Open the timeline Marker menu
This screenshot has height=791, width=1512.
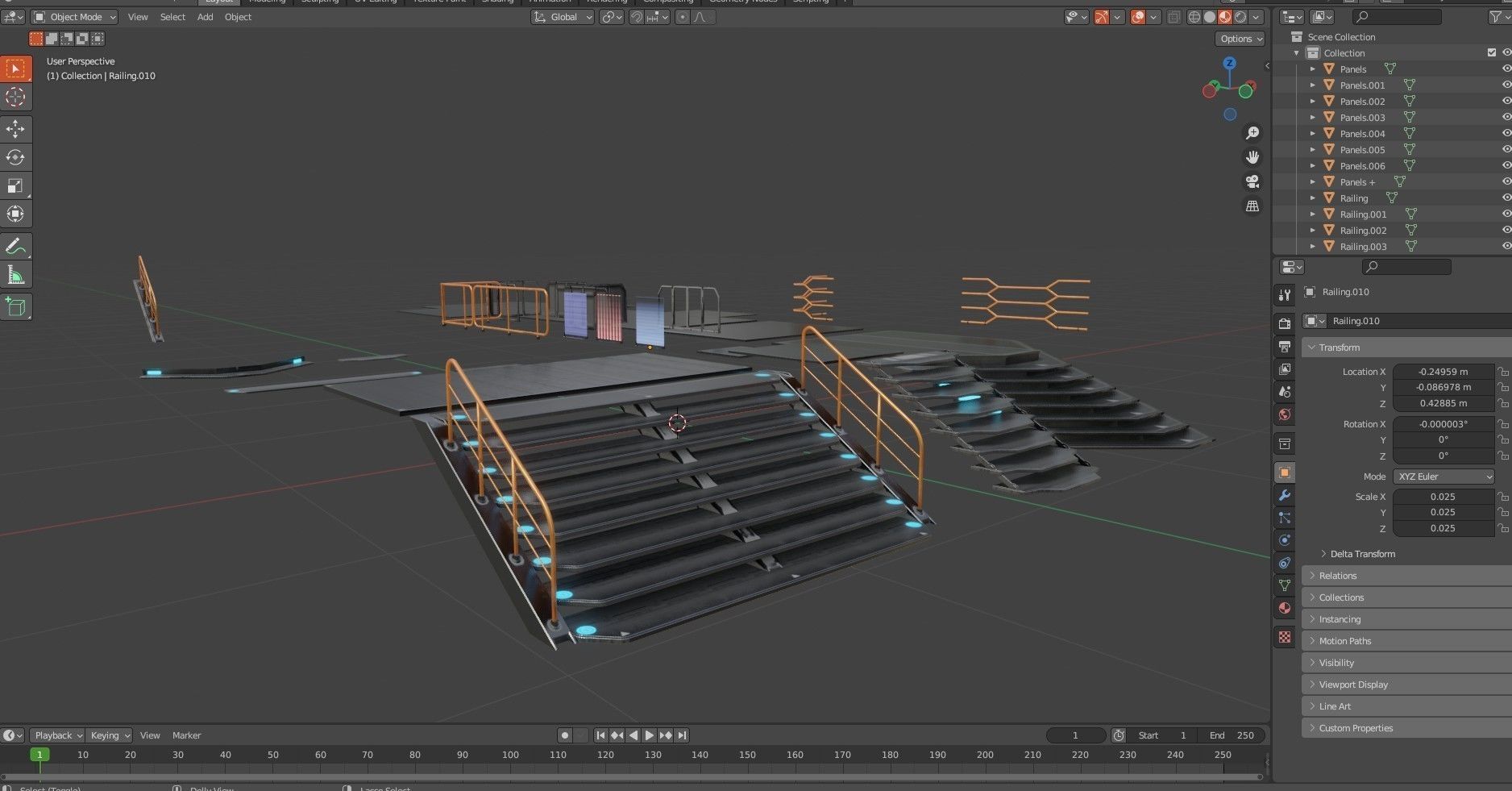(186, 735)
